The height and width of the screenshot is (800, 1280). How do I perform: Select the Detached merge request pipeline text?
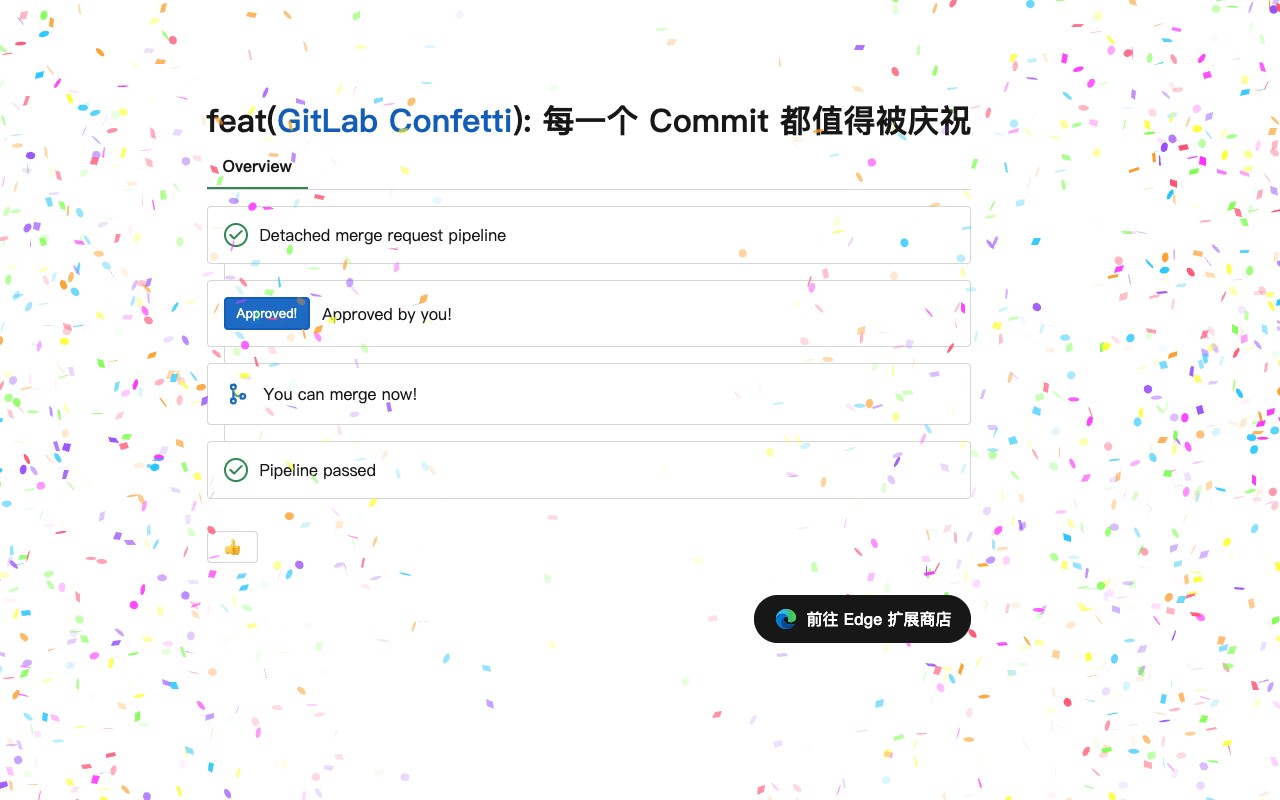(383, 235)
